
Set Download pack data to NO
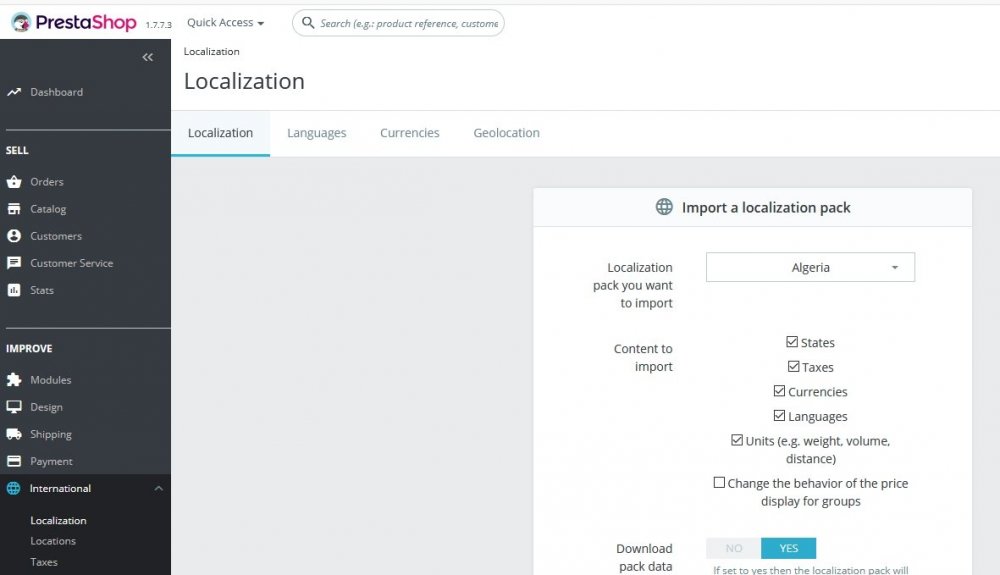pos(733,548)
